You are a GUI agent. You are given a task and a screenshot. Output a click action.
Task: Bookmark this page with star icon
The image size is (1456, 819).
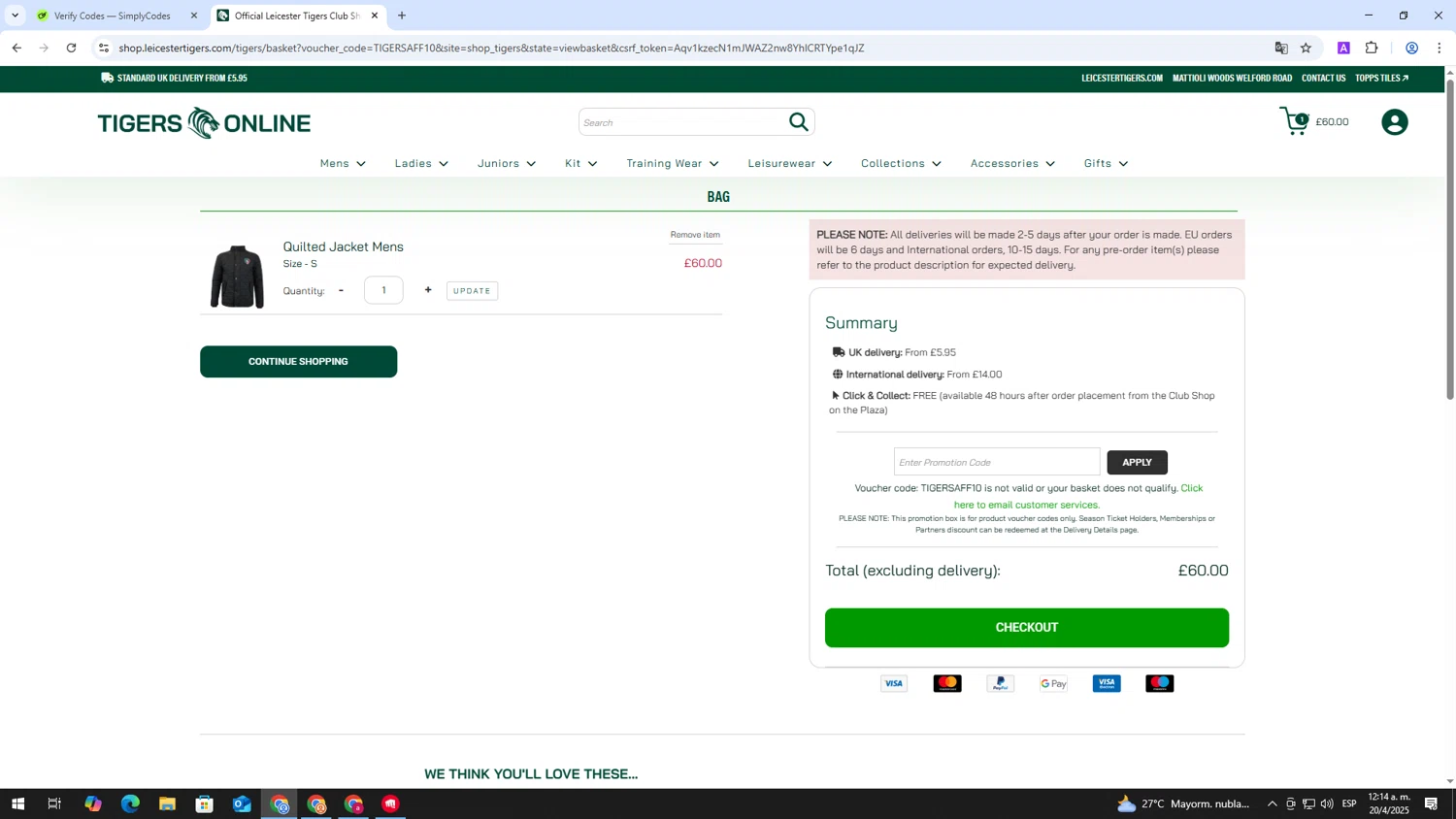pos(1306,48)
